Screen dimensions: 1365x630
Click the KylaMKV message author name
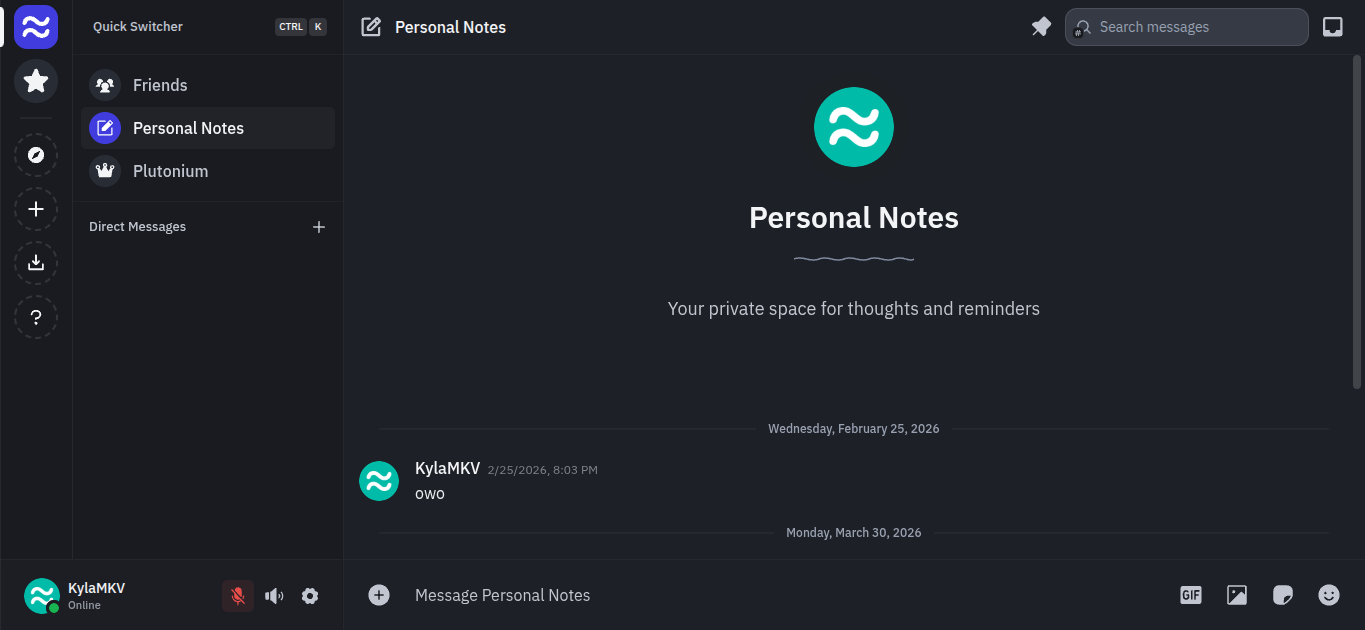(447, 468)
